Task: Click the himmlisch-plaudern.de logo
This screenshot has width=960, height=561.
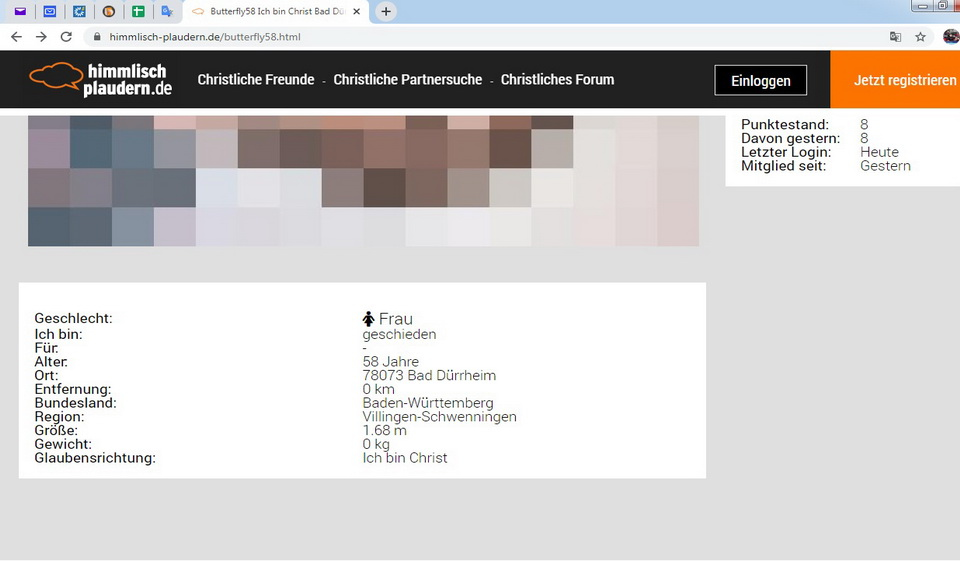Action: [100, 80]
